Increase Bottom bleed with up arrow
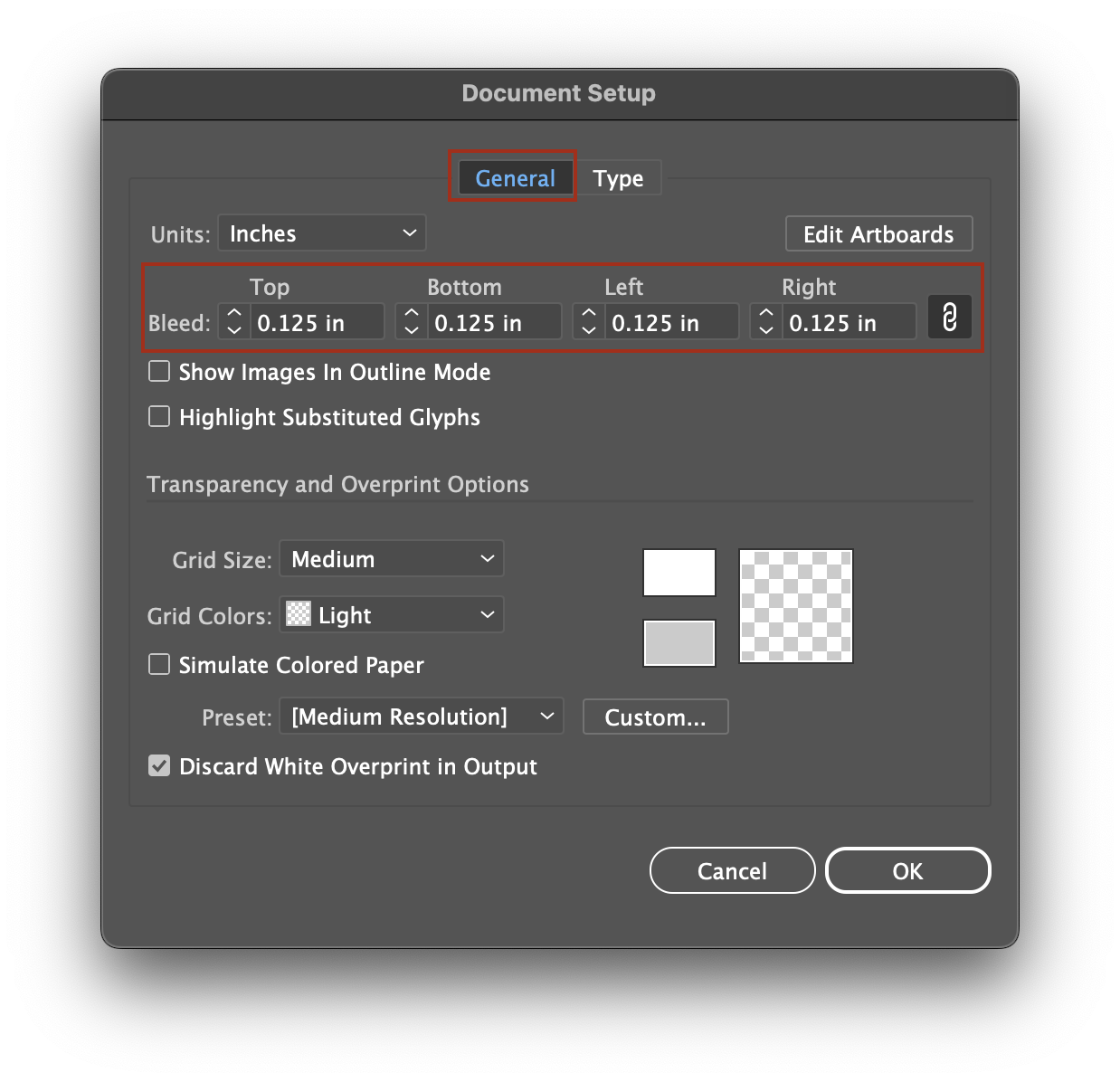 point(412,312)
